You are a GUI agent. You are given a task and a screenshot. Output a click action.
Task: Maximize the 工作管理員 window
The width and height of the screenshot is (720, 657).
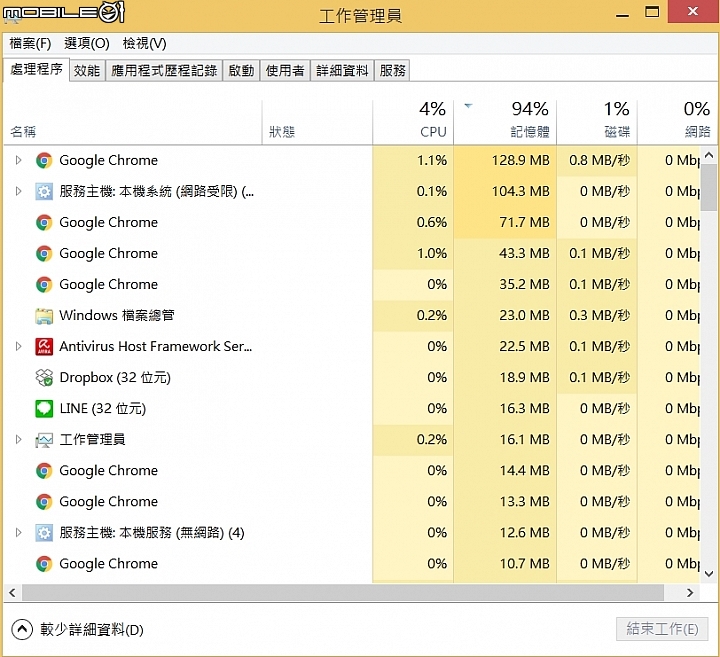pyautogui.click(x=652, y=12)
